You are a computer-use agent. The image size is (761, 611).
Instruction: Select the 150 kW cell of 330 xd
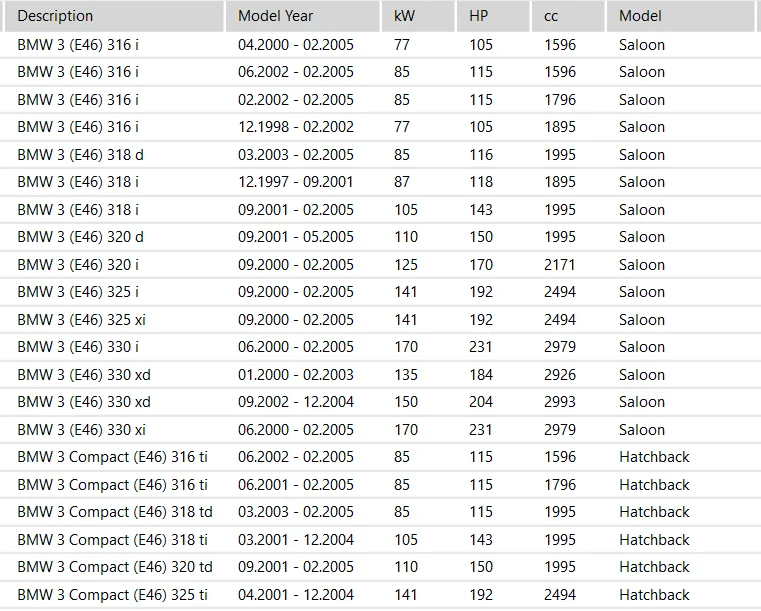tap(406, 402)
